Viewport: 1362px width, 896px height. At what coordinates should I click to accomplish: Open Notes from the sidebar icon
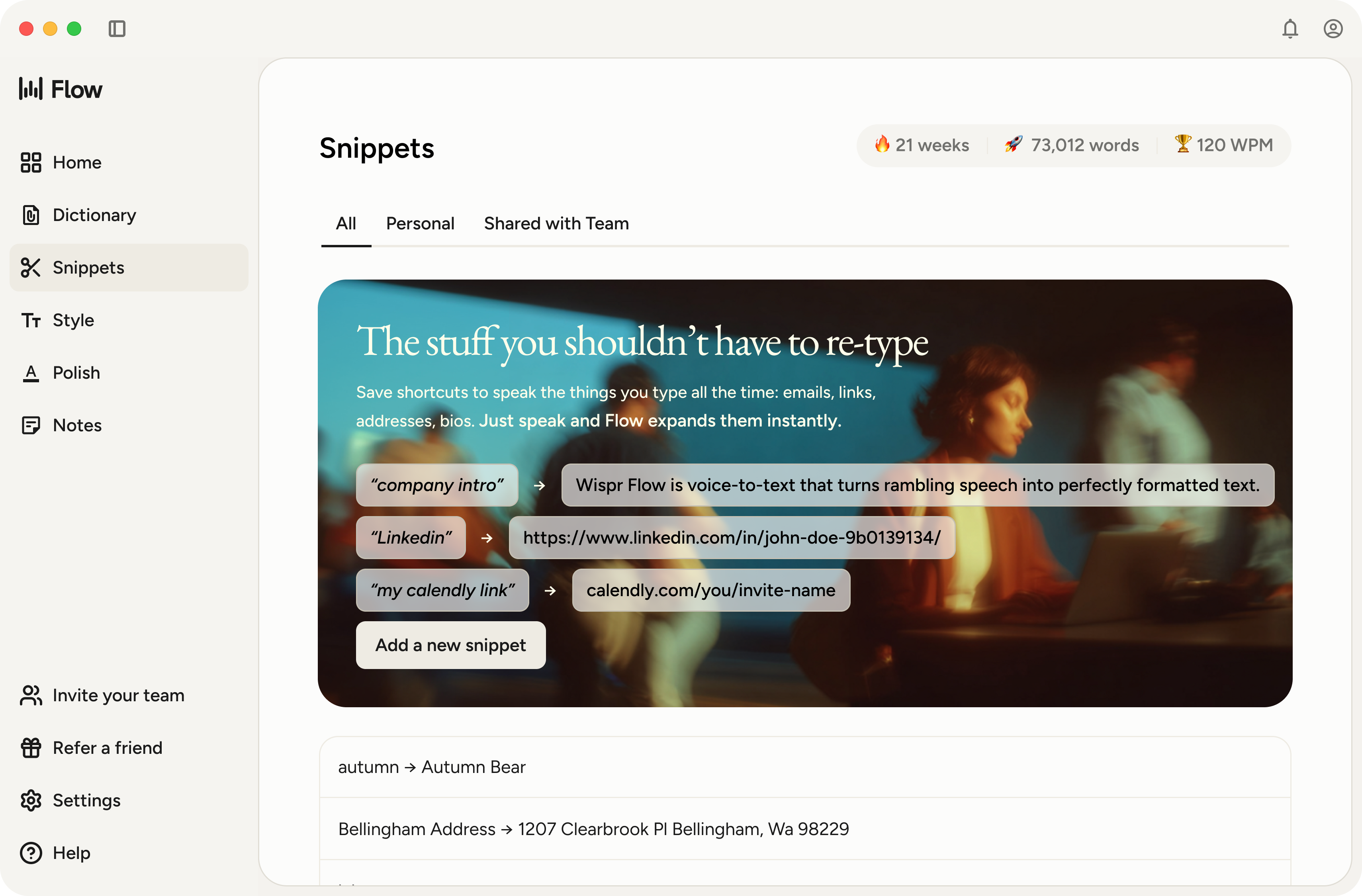pyautogui.click(x=31, y=425)
